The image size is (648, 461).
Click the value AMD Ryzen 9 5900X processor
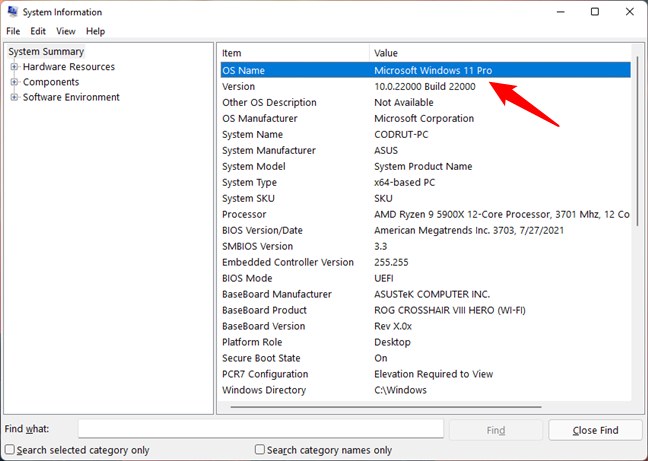[502, 214]
